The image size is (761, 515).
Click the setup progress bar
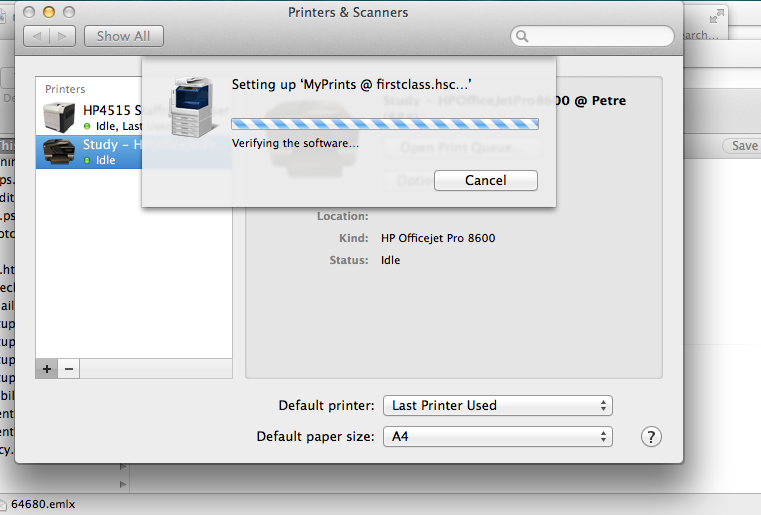(385, 124)
